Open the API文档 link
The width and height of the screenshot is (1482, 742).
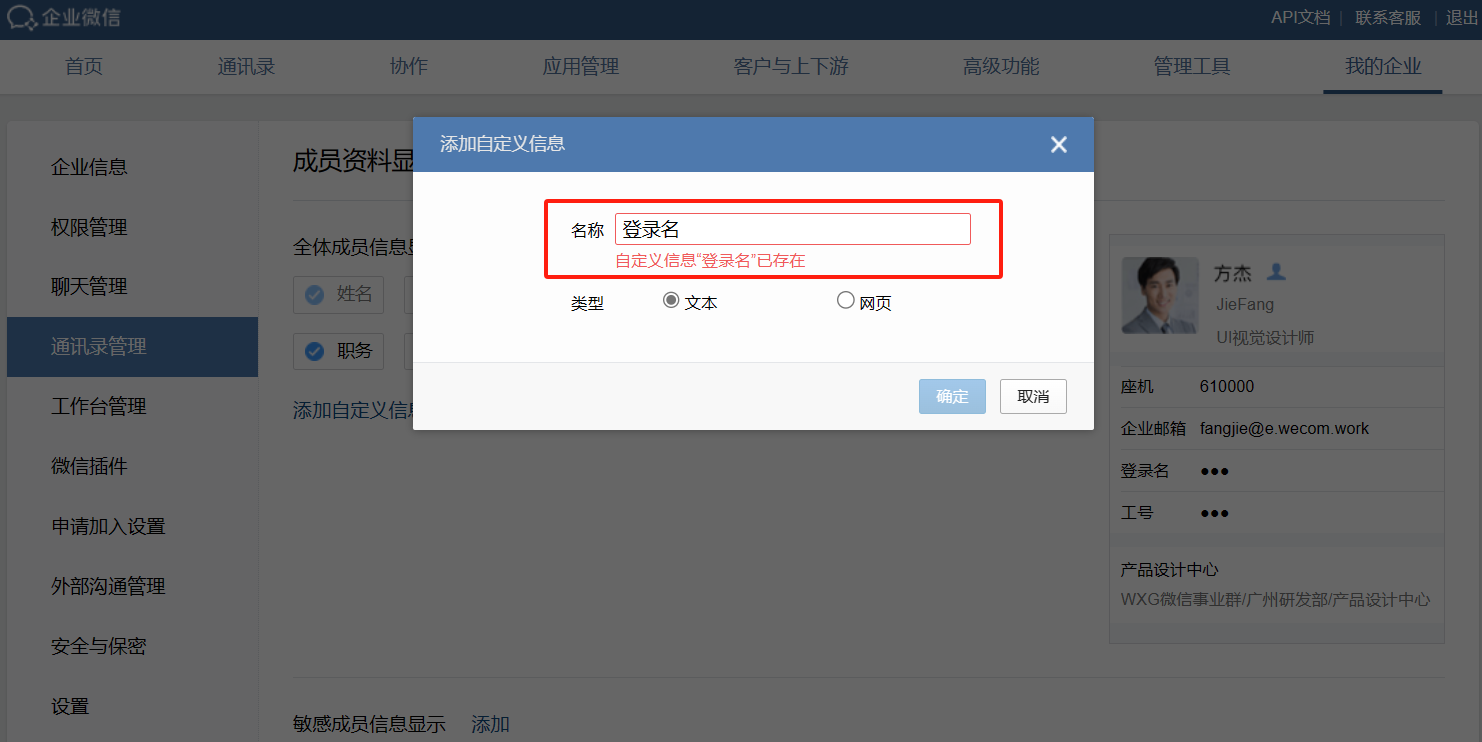pyautogui.click(x=1300, y=18)
